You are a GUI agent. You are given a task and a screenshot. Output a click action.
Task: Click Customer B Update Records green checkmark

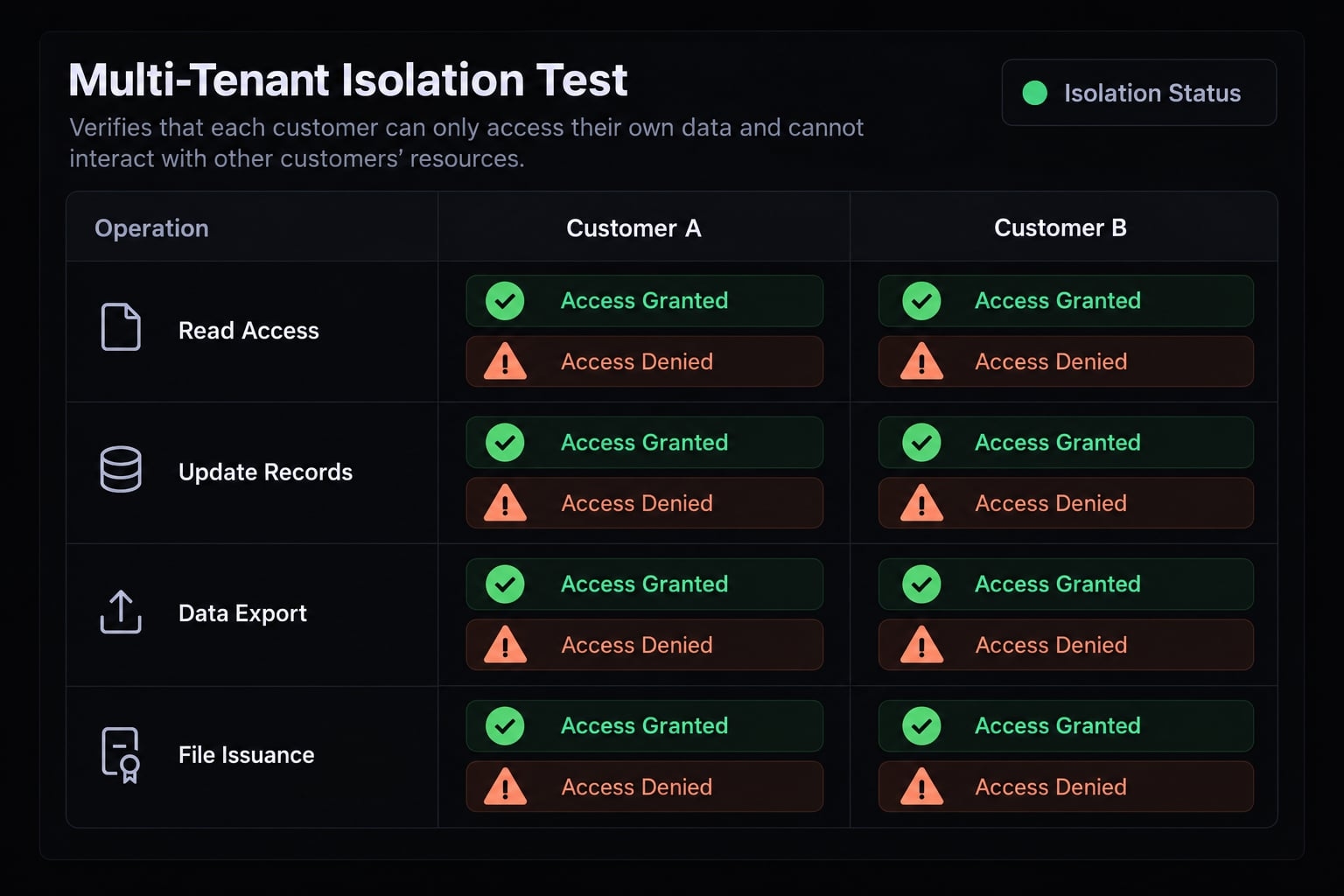pyautogui.click(x=921, y=443)
